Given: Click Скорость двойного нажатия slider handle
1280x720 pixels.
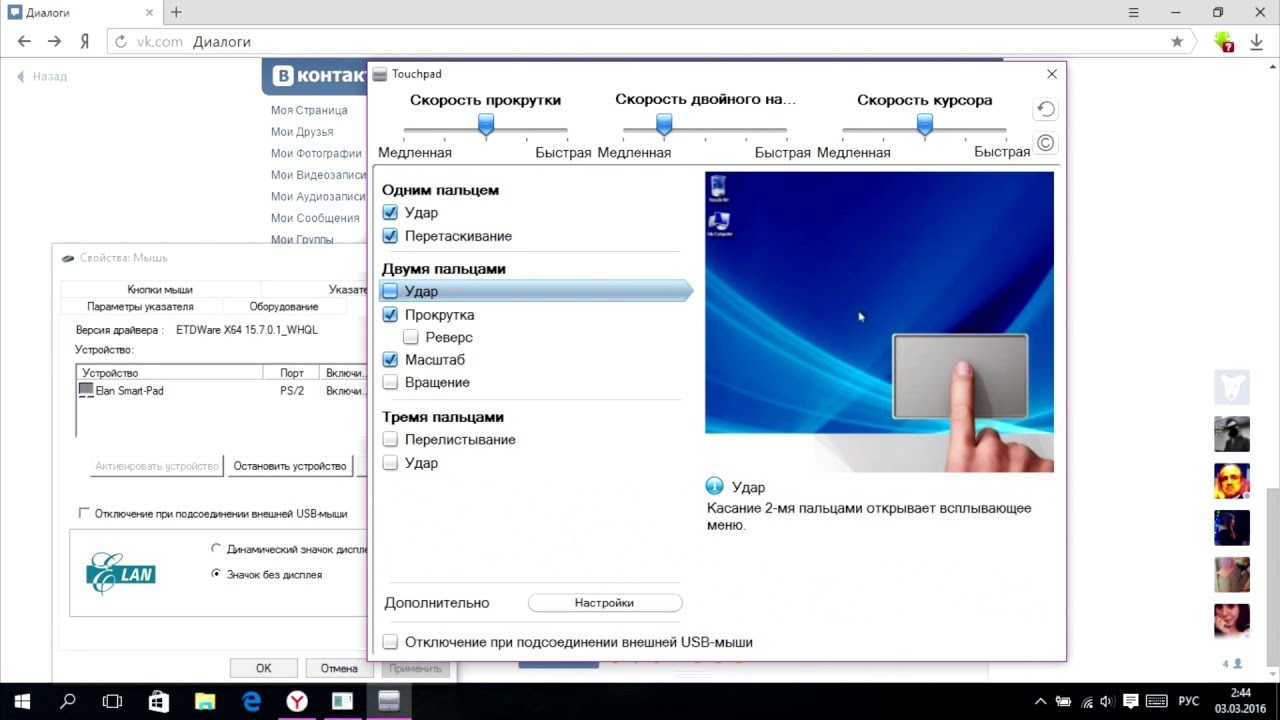Looking at the screenshot, I should point(664,124).
